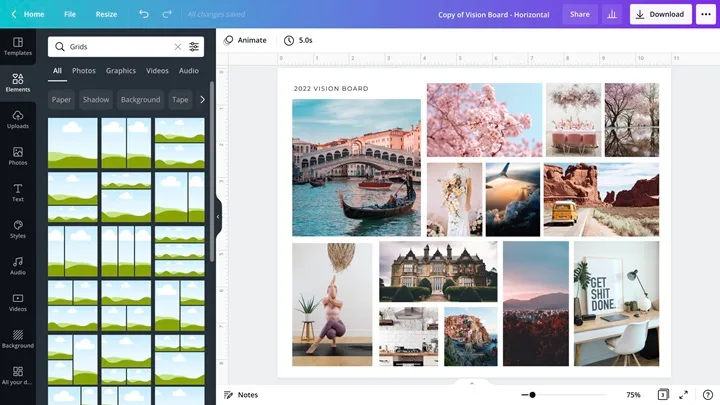Select the 2022 VISION BOARD title text

click(331, 89)
